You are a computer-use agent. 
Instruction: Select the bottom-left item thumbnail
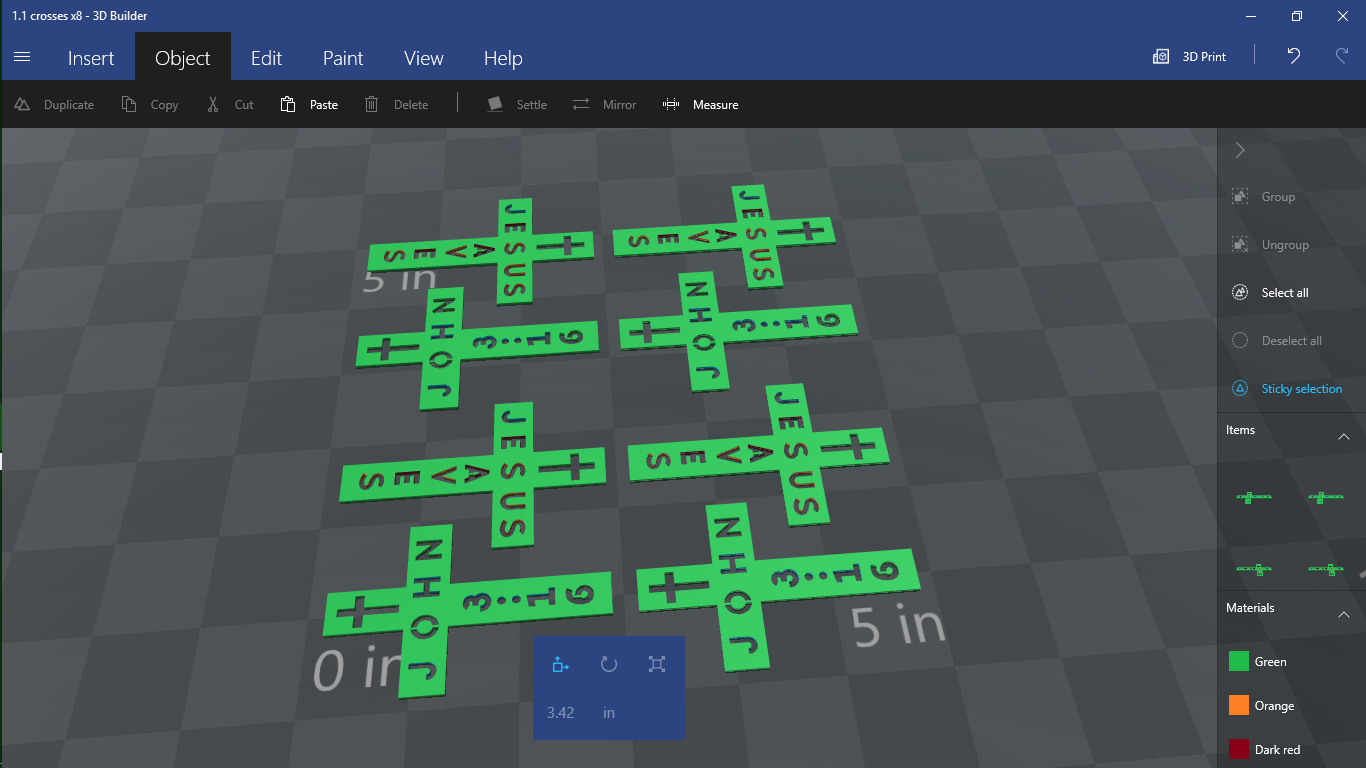pos(1254,569)
